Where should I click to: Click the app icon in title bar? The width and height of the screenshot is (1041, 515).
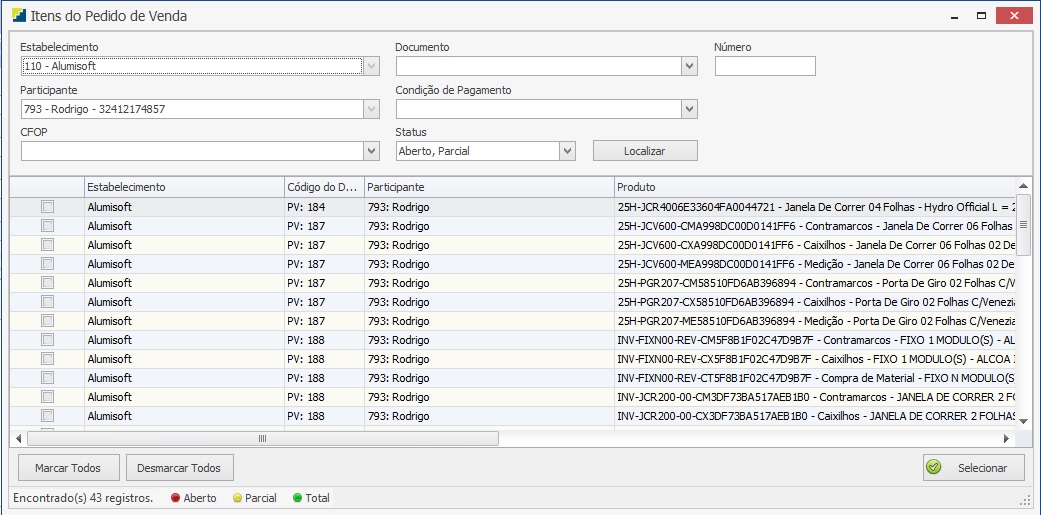[x=18, y=16]
